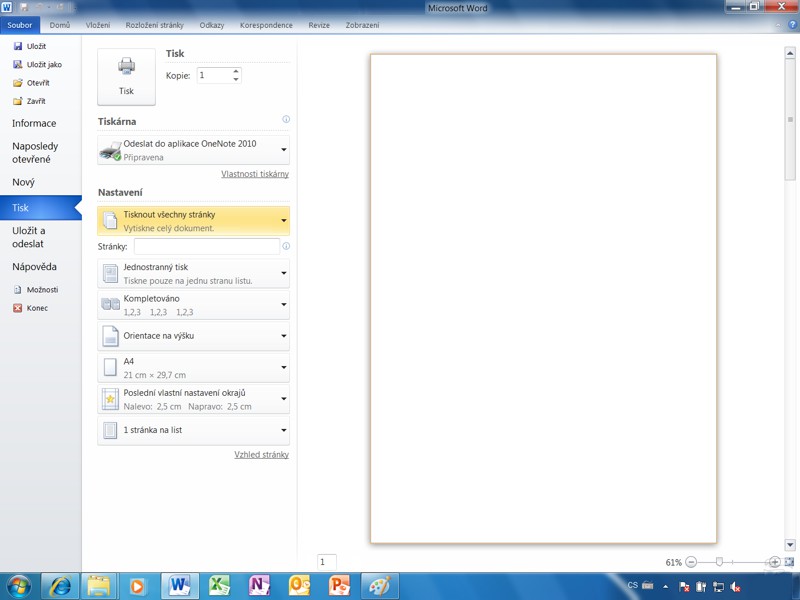
Task: Open Outlook from the taskbar
Action: [x=299, y=586]
